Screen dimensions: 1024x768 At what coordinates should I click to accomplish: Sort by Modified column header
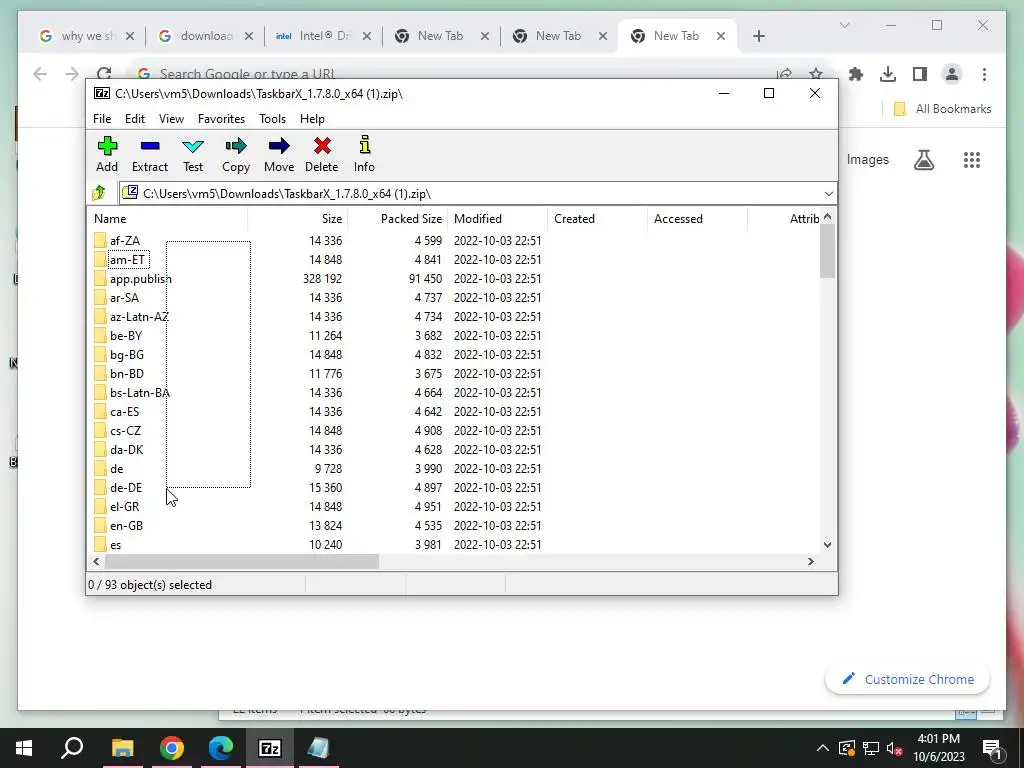[498, 219]
